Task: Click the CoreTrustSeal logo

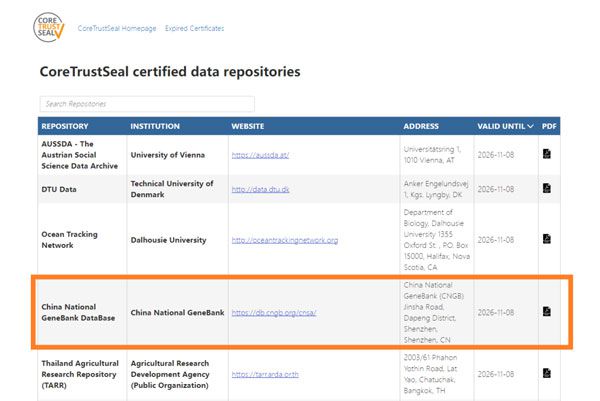Action: point(49,27)
